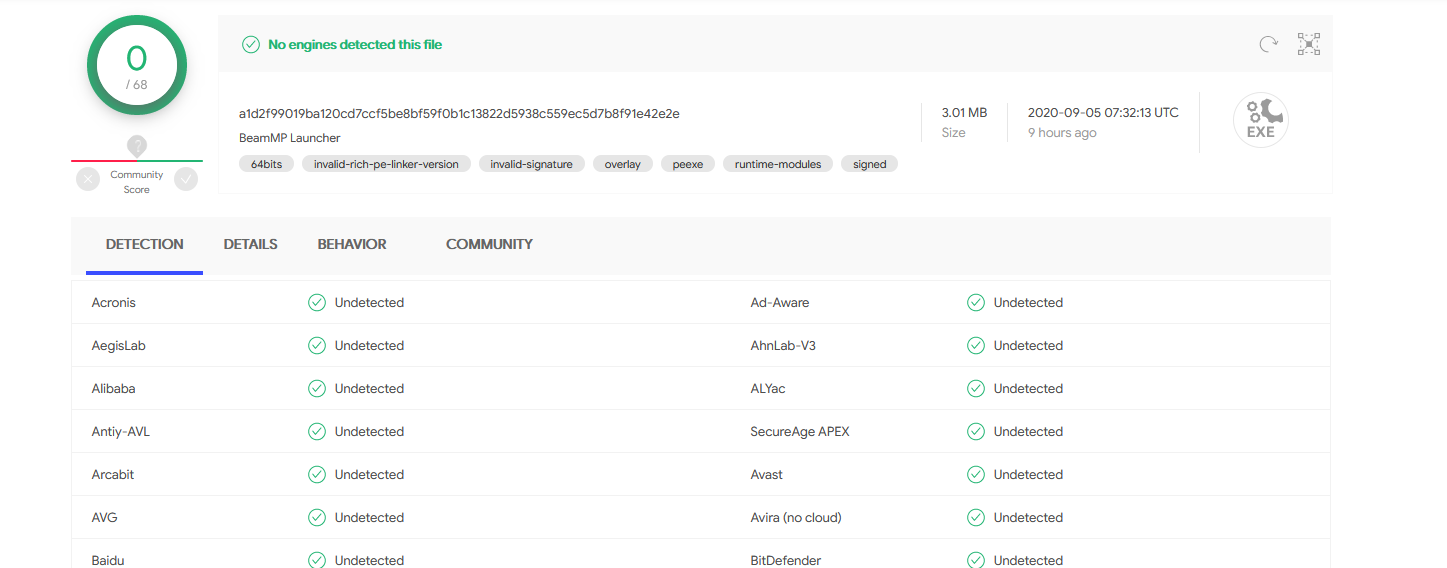Click the Acronis undetected check icon
1447x568 pixels.
click(x=317, y=302)
